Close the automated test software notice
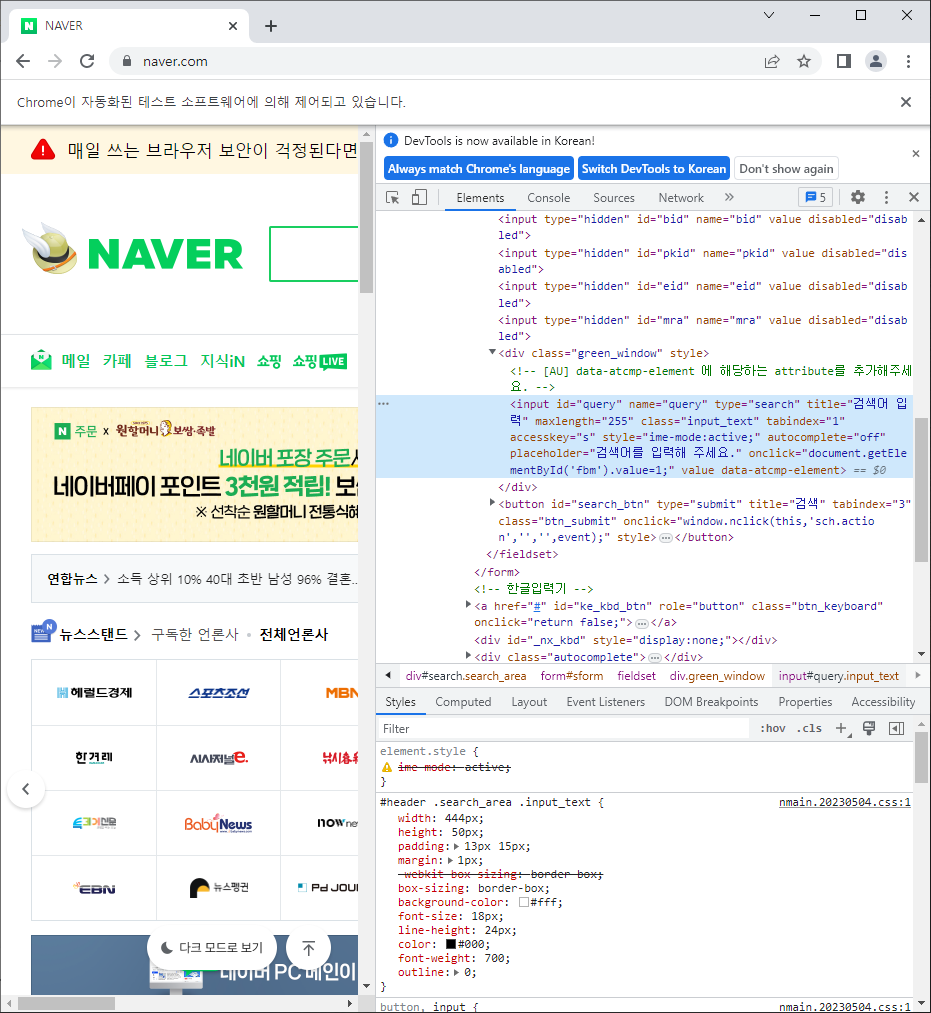This screenshot has width=931, height=1013. point(906,102)
